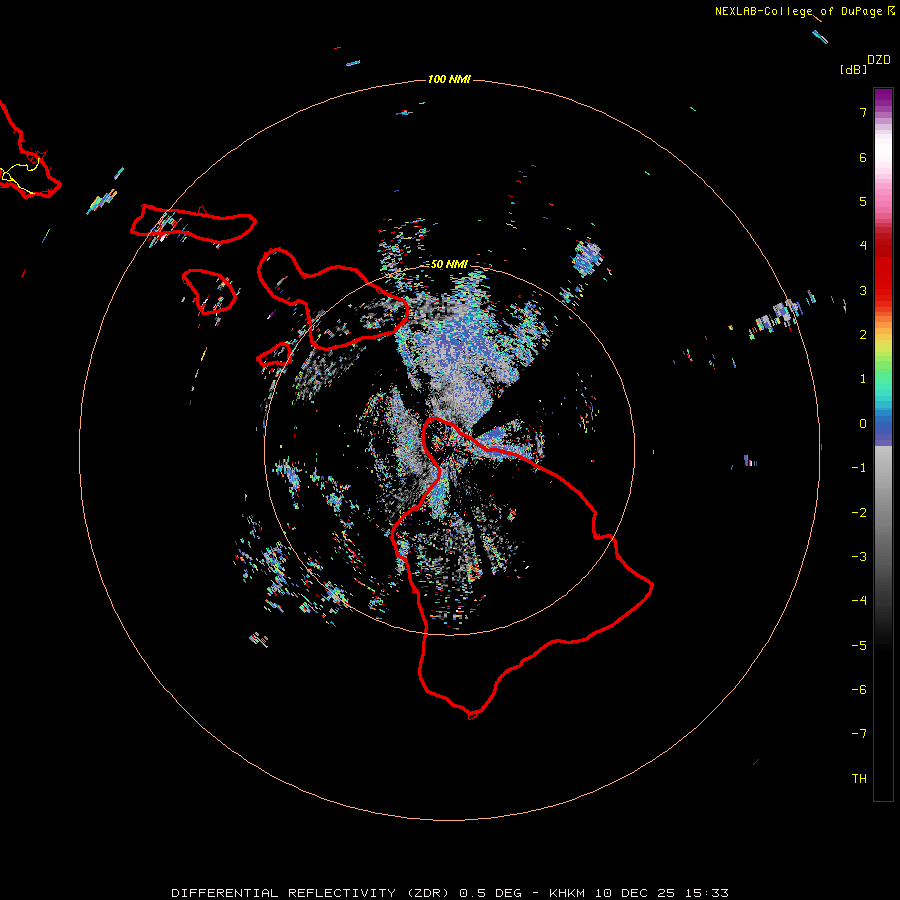Click the 3 value on the ZDR colorbar
Viewport: 900px width, 900px height.
pyautogui.click(x=863, y=290)
